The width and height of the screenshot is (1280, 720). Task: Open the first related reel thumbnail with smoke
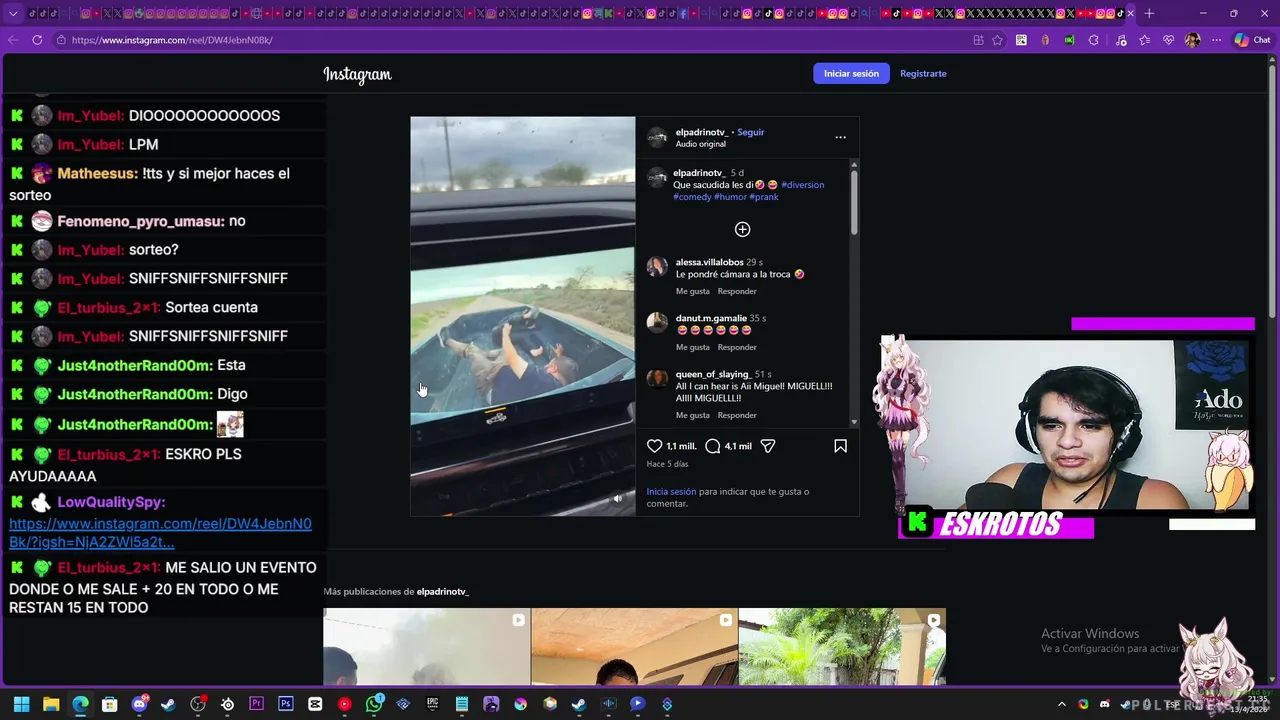(427, 646)
